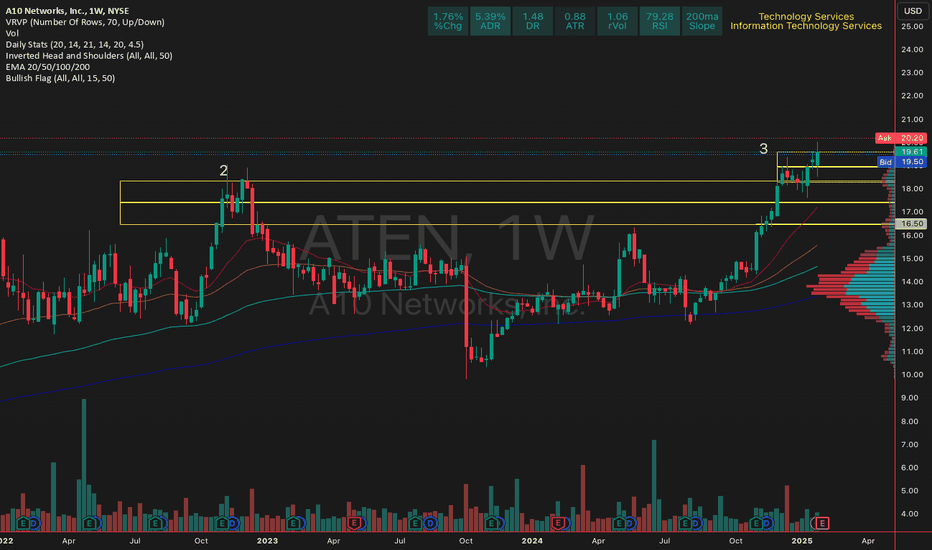The width and height of the screenshot is (932, 550).
Task: Click the 5.39% ADR stat box
Action: pyautogui.click(x=490, y=21)
